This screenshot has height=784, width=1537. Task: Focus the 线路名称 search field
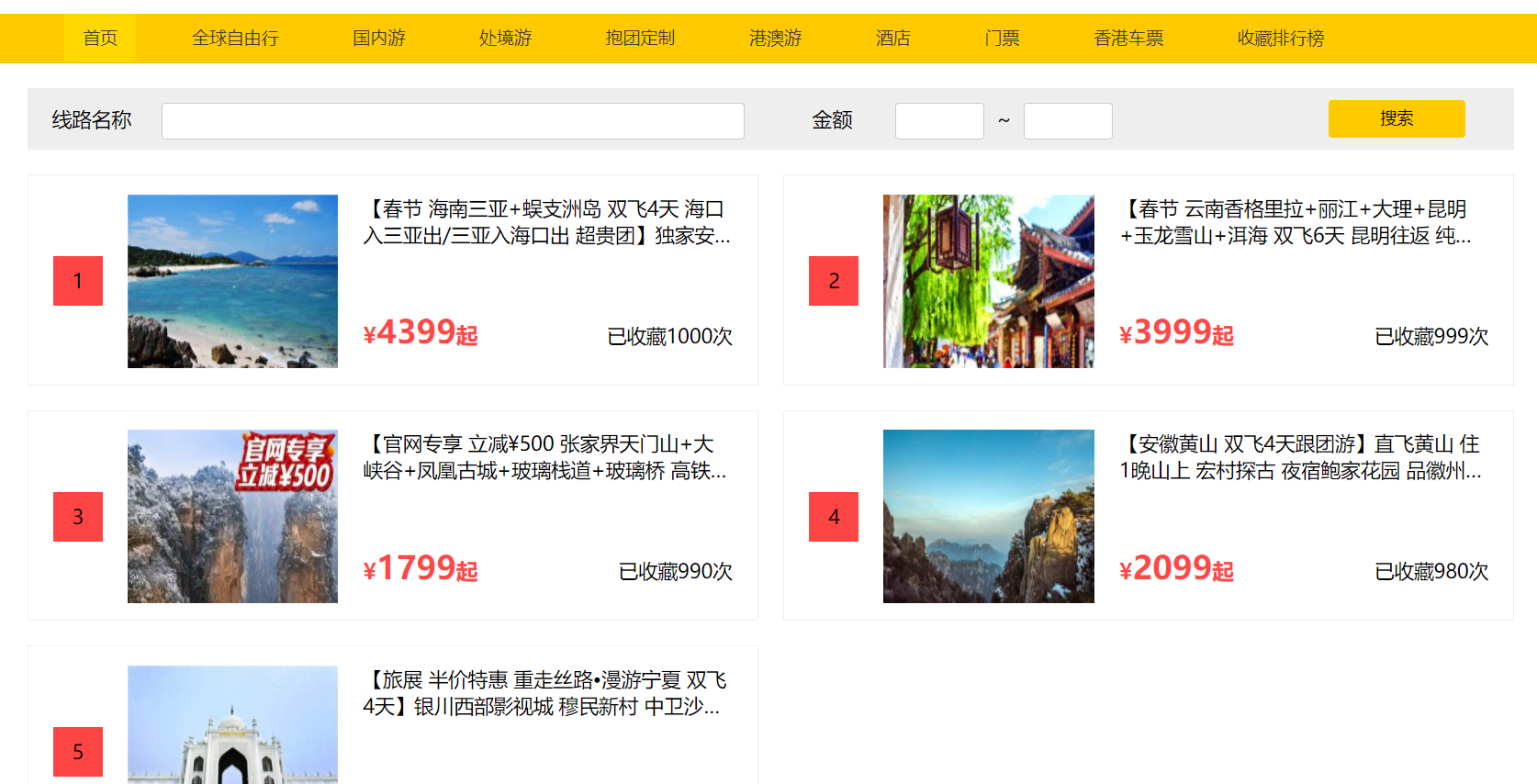pyautogui.click(x=453, y=121)
